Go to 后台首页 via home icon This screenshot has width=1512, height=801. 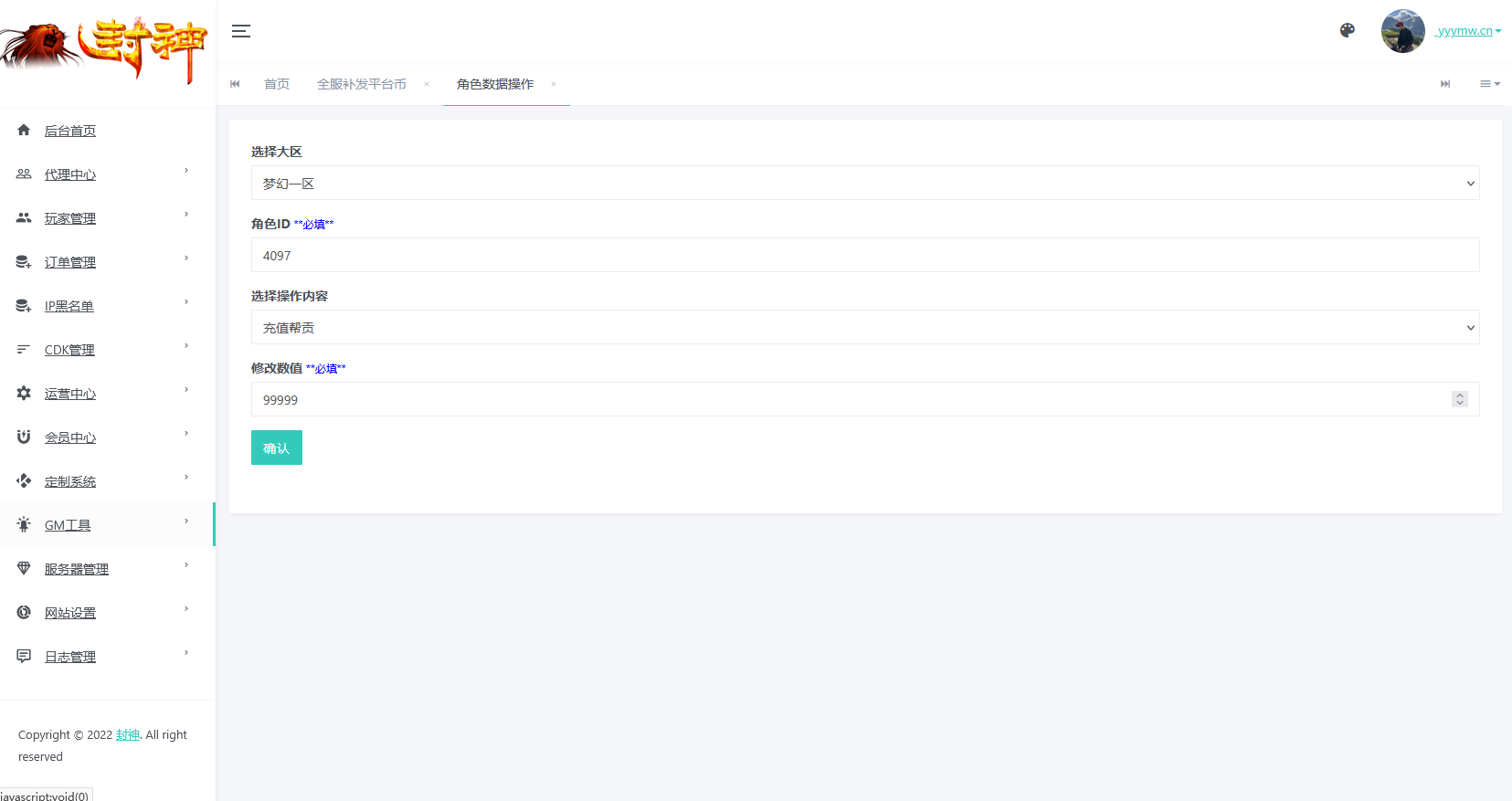point(25,131)
